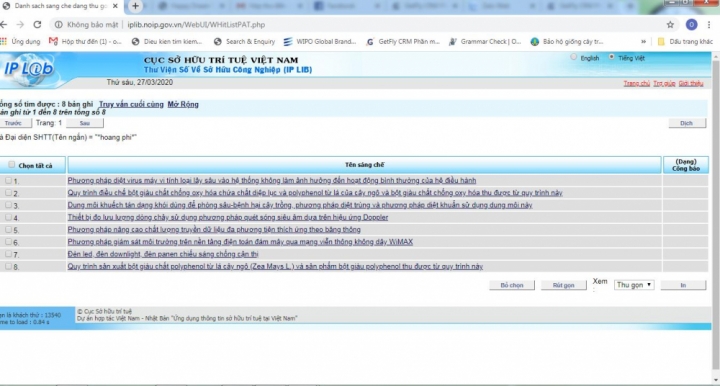Expand hidden bookmarks with the » chevron
Screen dimensions: 720x386
(643, 41)
